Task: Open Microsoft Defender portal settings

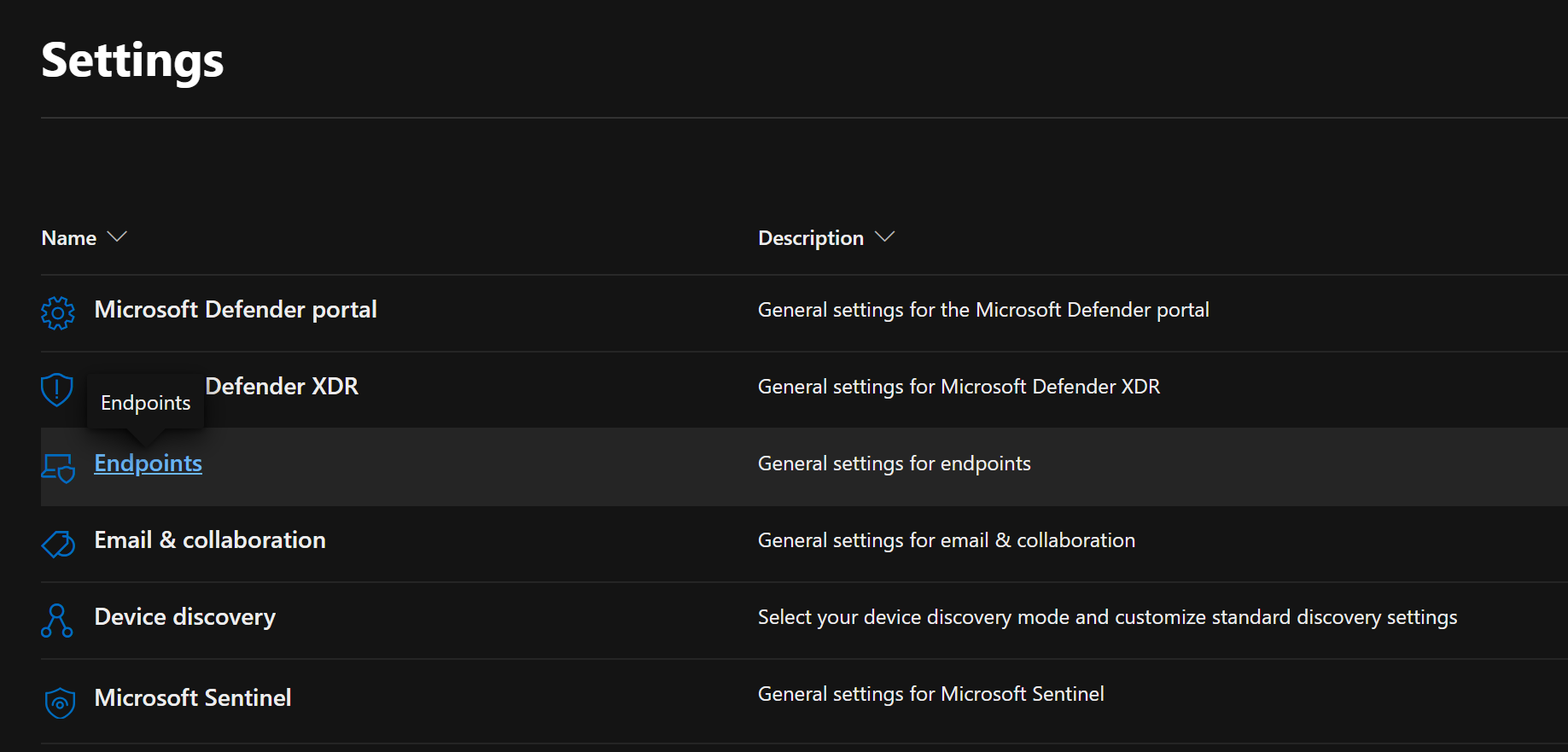Action: [x=236, y=310]
